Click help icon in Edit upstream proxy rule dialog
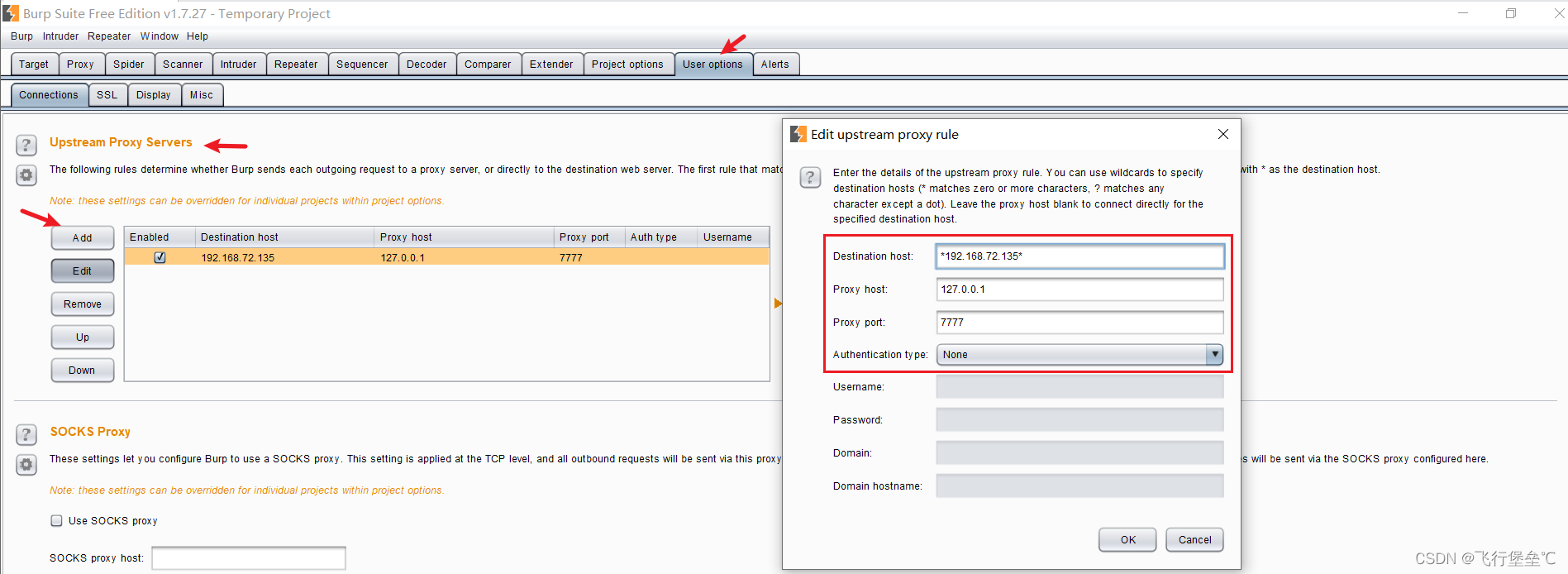Viewport: 1568px width, 574px height. (x=810, y=178)
